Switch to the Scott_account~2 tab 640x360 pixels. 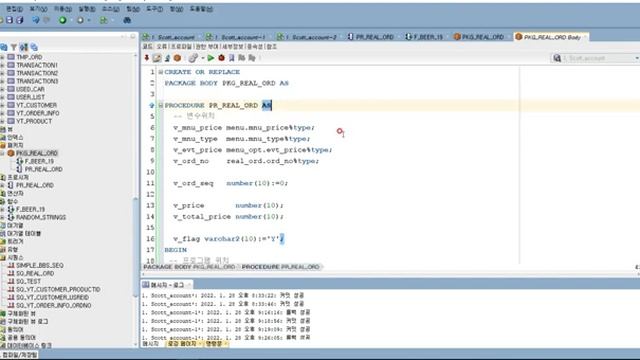tap(308, 37)
